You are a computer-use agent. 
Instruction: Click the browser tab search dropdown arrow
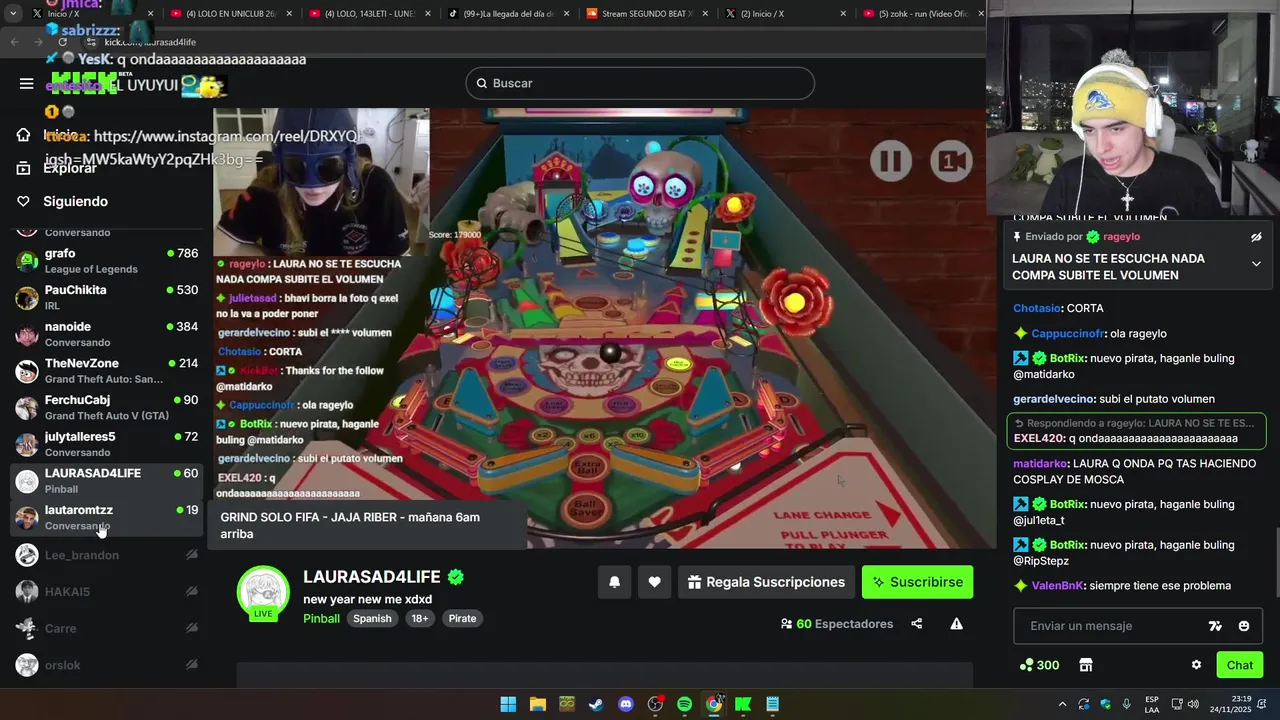pos(12,14)
